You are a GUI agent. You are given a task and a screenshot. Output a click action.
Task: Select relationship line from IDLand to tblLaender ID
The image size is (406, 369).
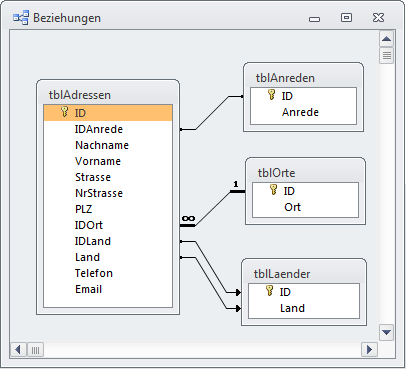(212, 268)
